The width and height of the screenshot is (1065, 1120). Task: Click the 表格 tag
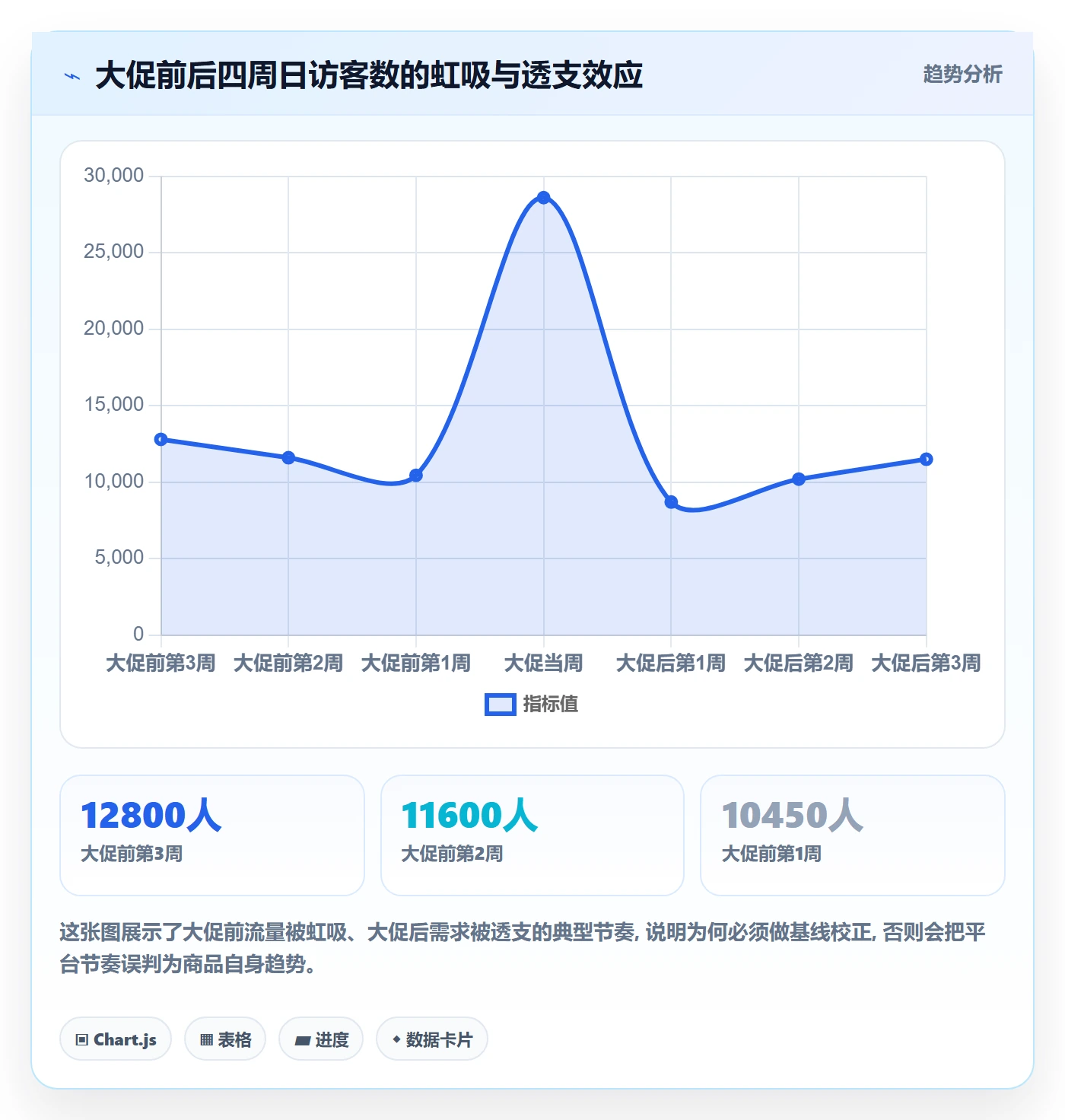point(225,1039)
